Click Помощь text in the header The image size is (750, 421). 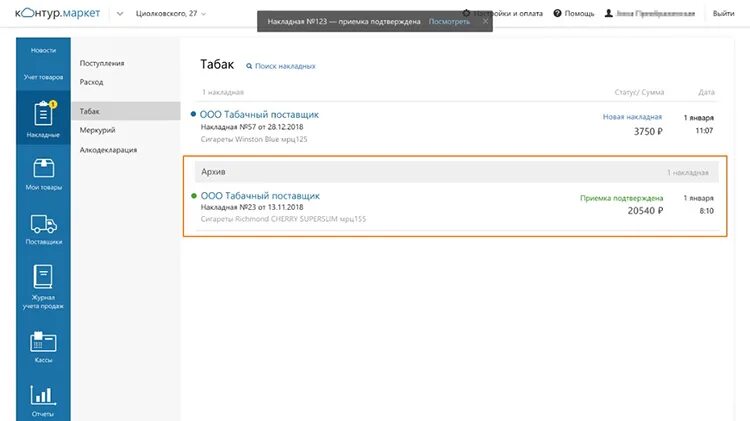click(x=579, y=13)
